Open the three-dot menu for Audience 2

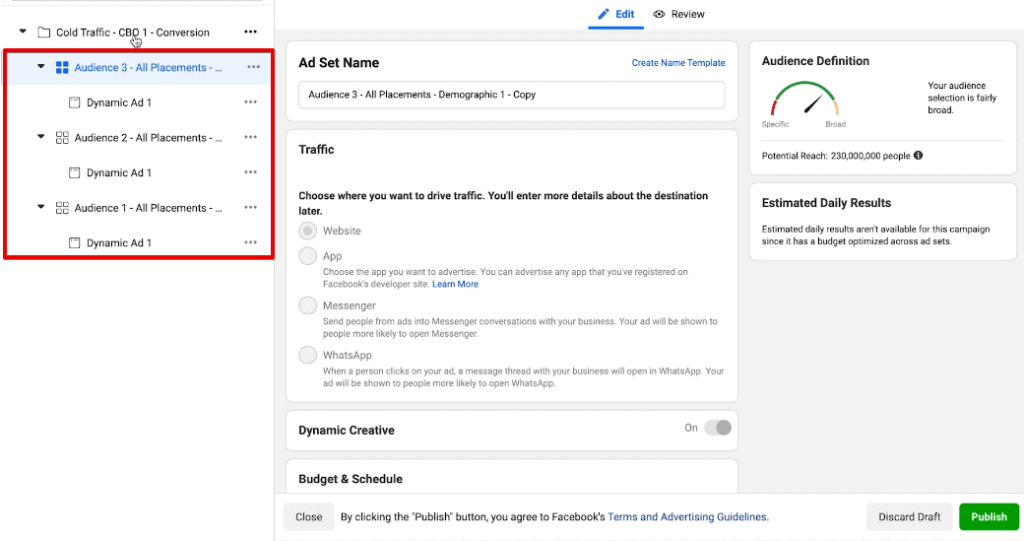click(x=253, y=138)
